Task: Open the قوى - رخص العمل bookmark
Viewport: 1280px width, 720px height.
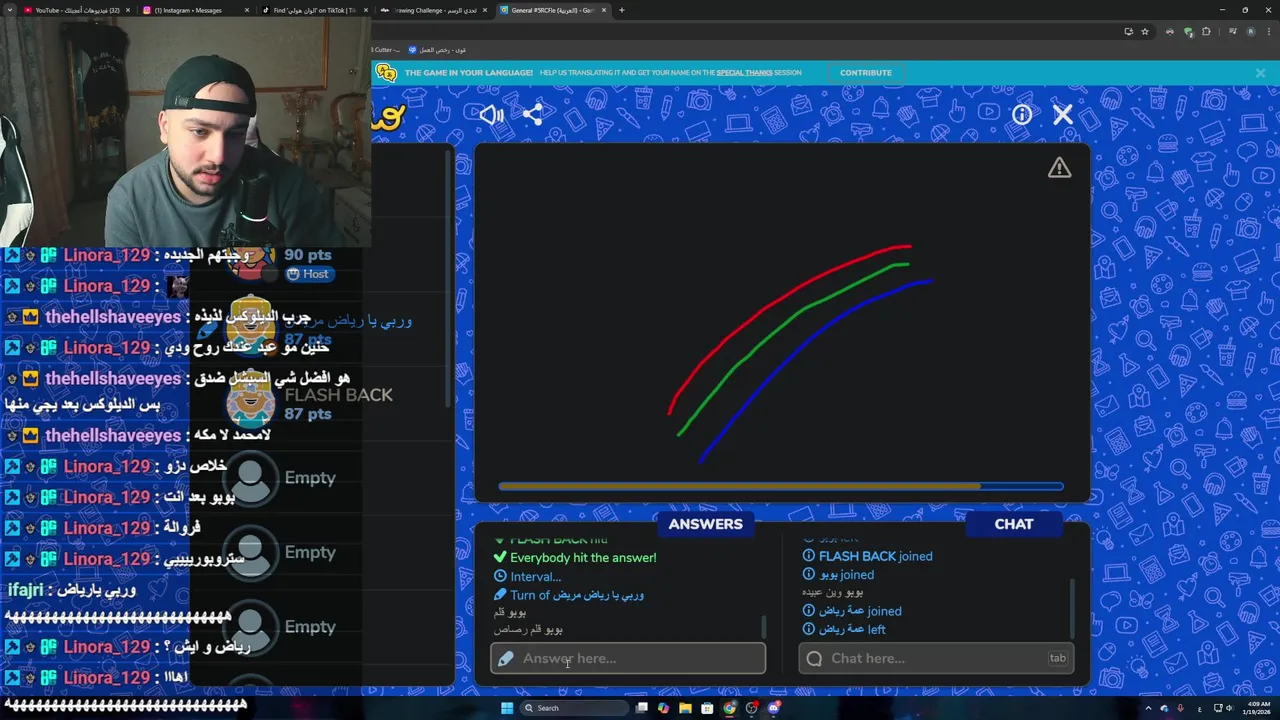Action: [x=436, y=50]
